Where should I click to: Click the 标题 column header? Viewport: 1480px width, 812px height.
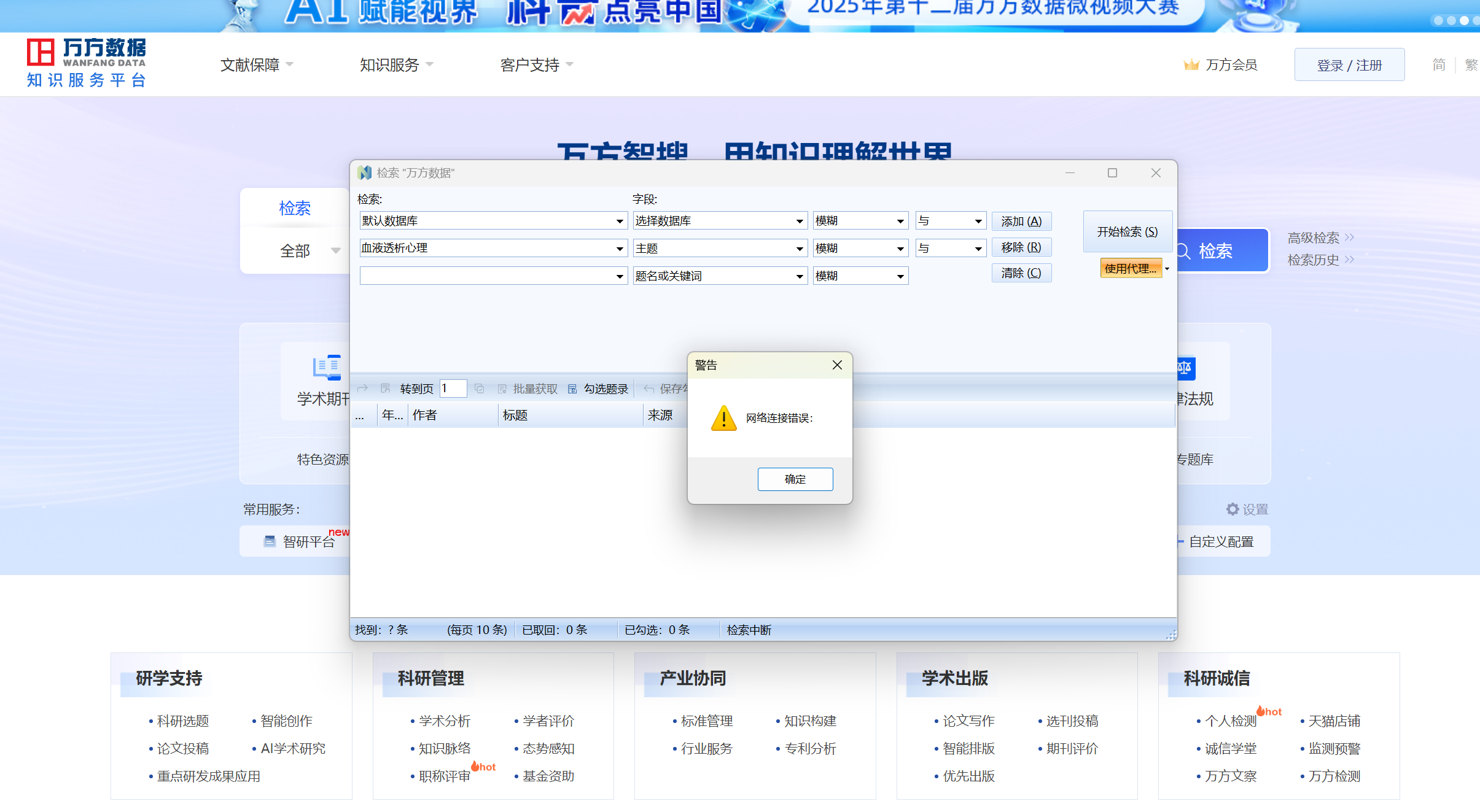[570, 415]
